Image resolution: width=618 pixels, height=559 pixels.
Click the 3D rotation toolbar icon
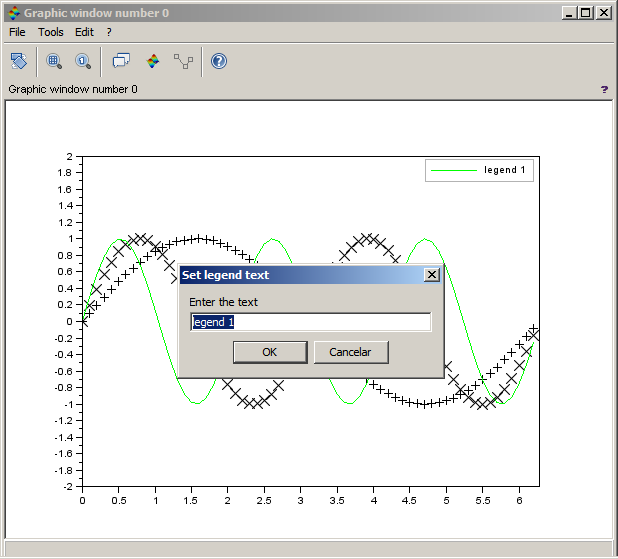[19, 62]
